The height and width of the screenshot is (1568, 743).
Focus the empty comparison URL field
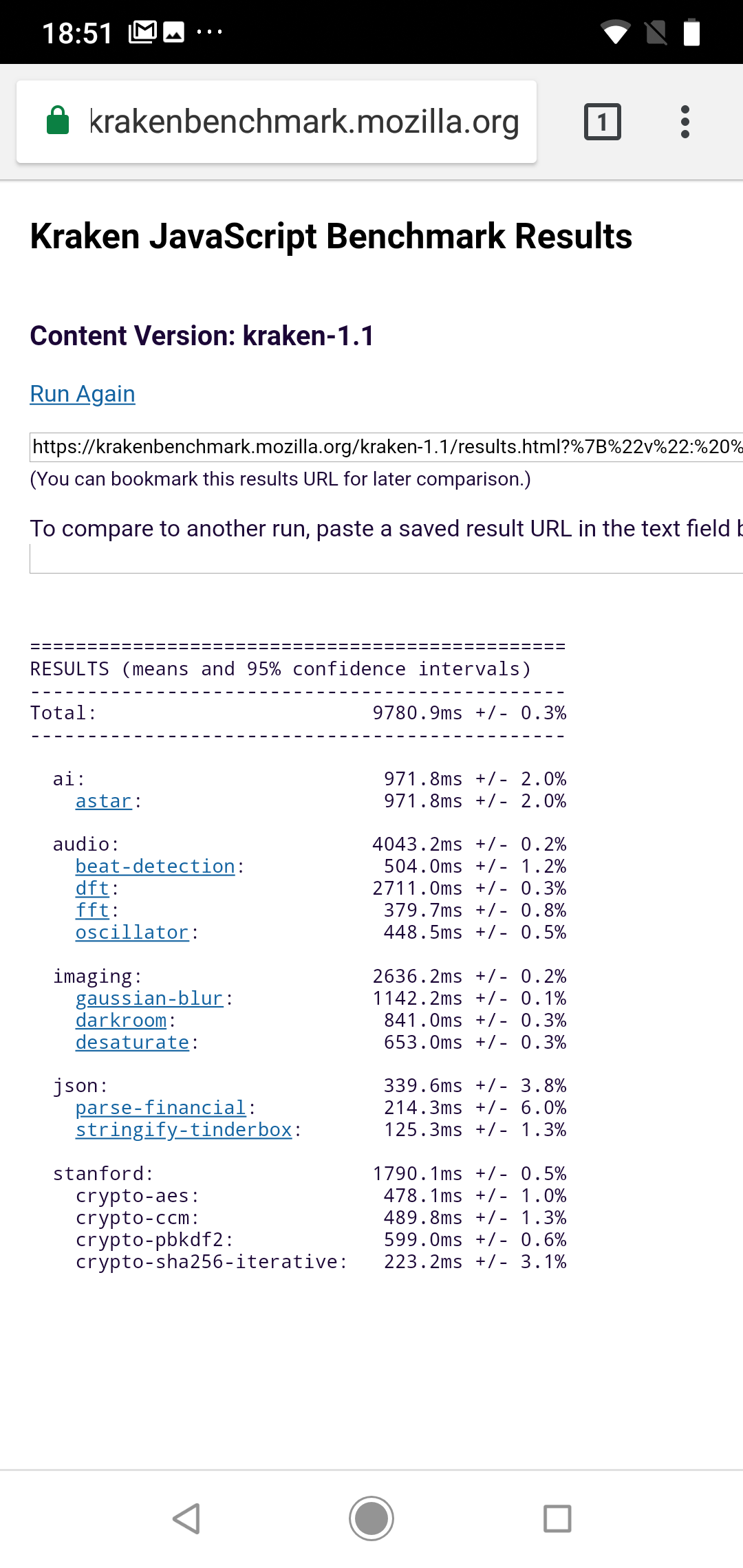(x=387, y=558)
